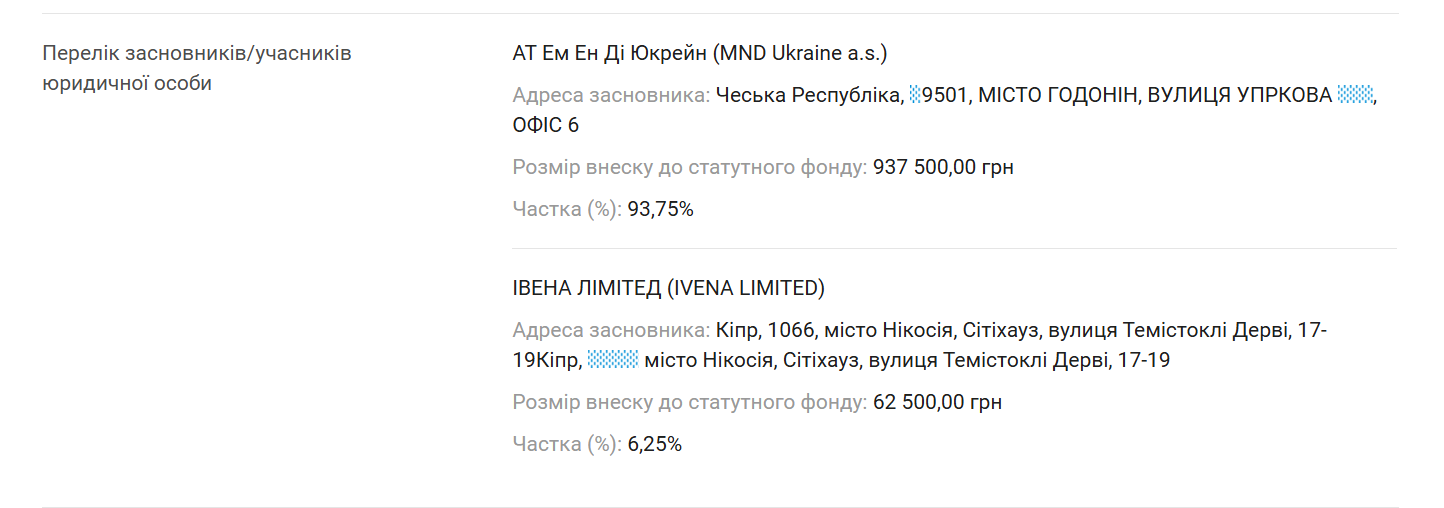Click the Частка (%) label next to 93,75%
The image size is (1444, 508).
567,209
